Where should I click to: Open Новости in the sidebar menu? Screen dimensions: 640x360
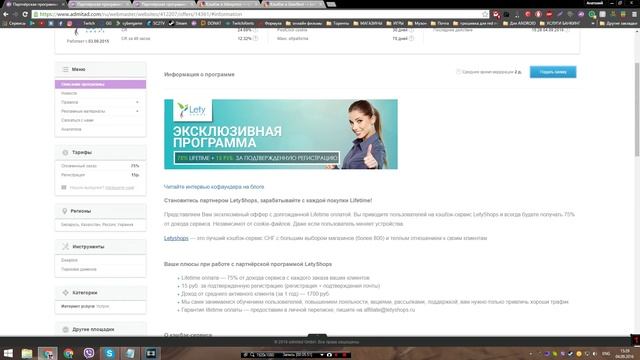coord(69,93)
